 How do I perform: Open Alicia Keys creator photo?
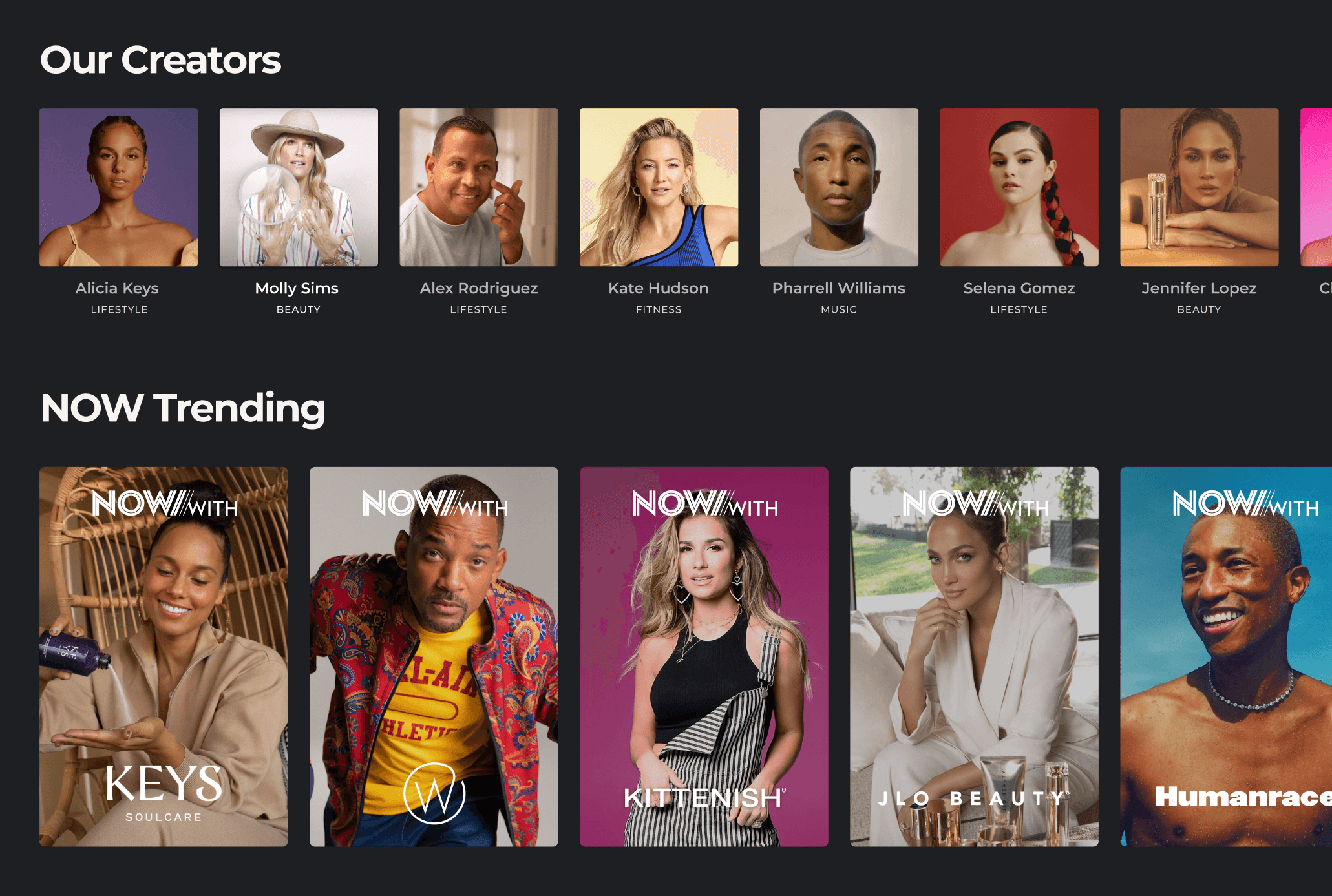119,187
